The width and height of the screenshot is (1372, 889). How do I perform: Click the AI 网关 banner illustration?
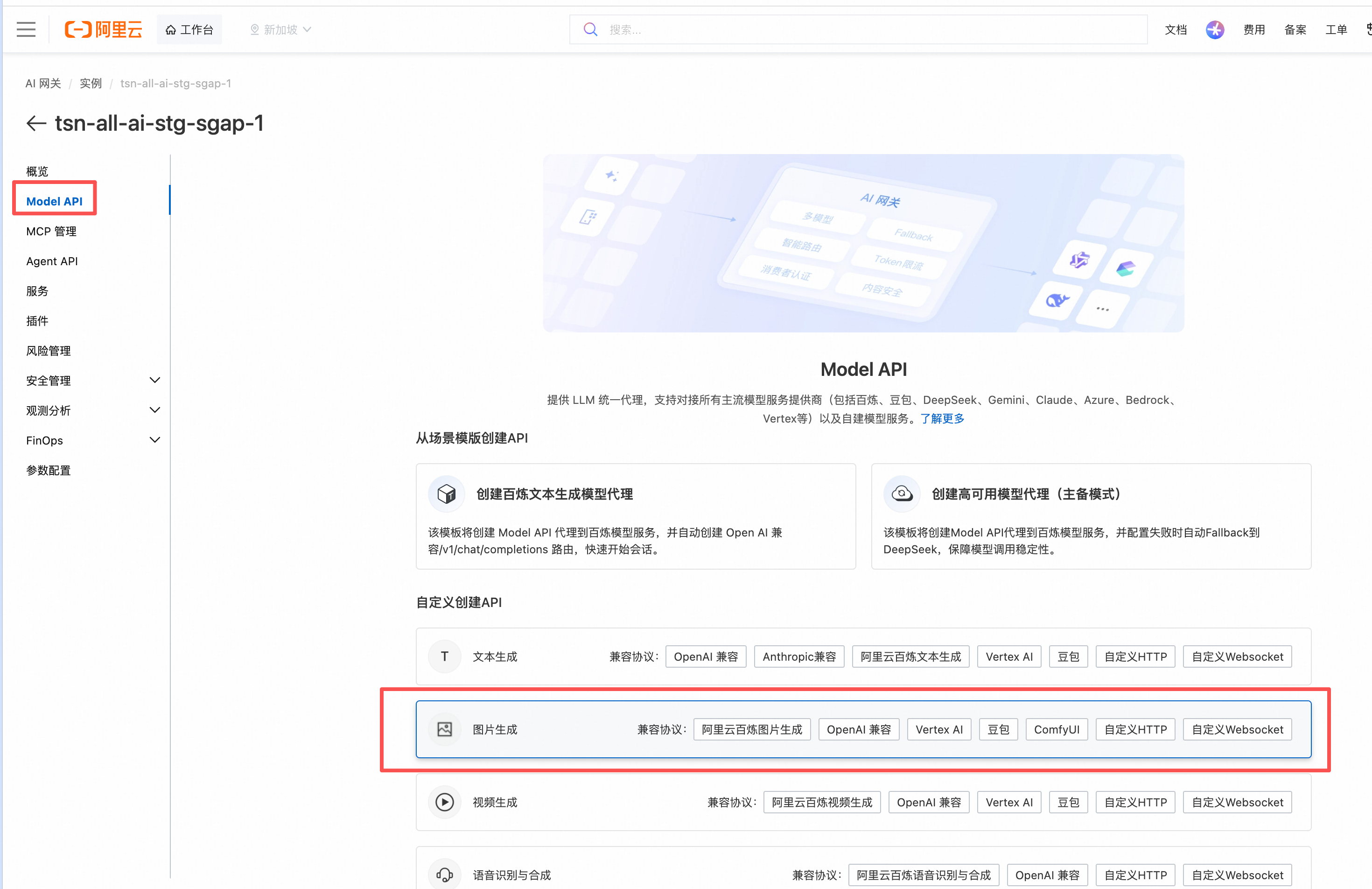click(x=863, y=243)
